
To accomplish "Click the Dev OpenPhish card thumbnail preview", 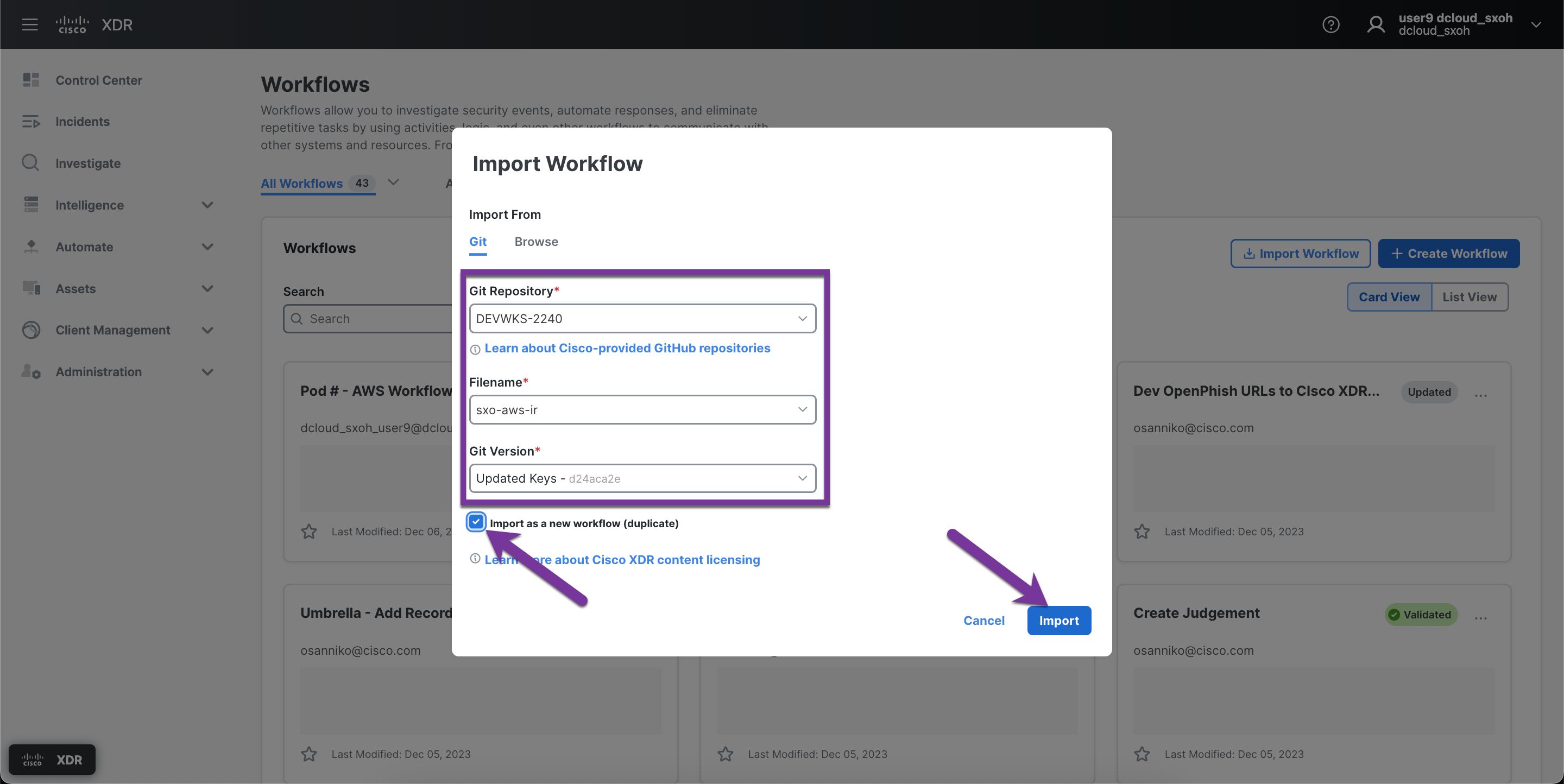I will coord(1314,479).
